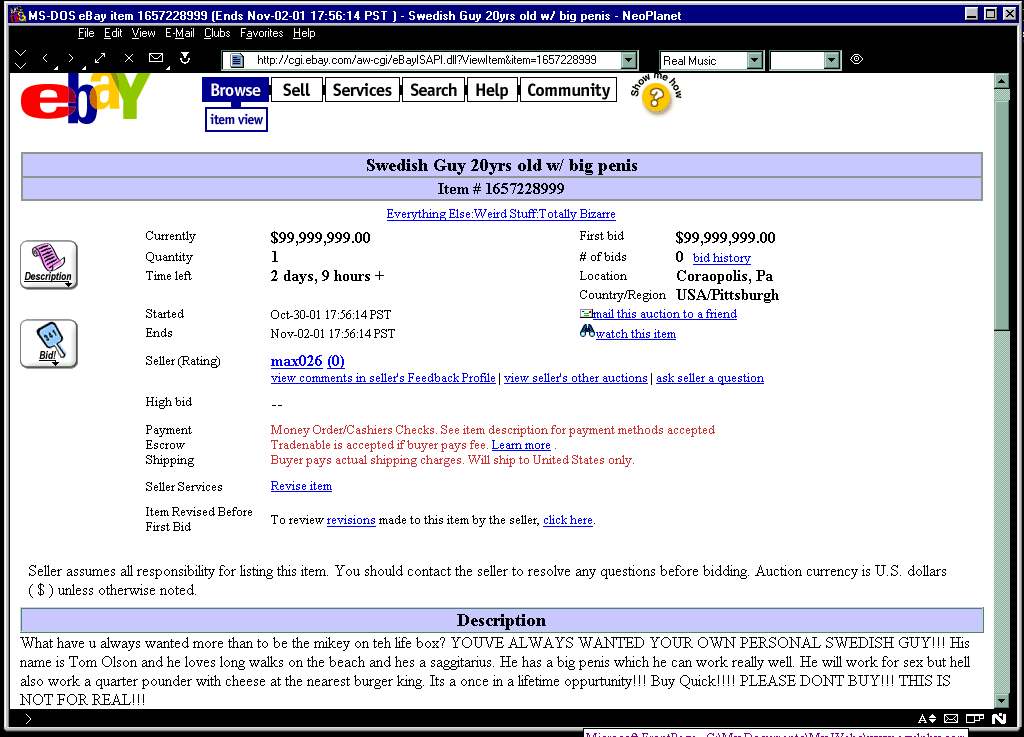This screenshot has width=1024, height=737.
Task: Click the first bid $99,999,999.00 value
Action: click(725, 238)
